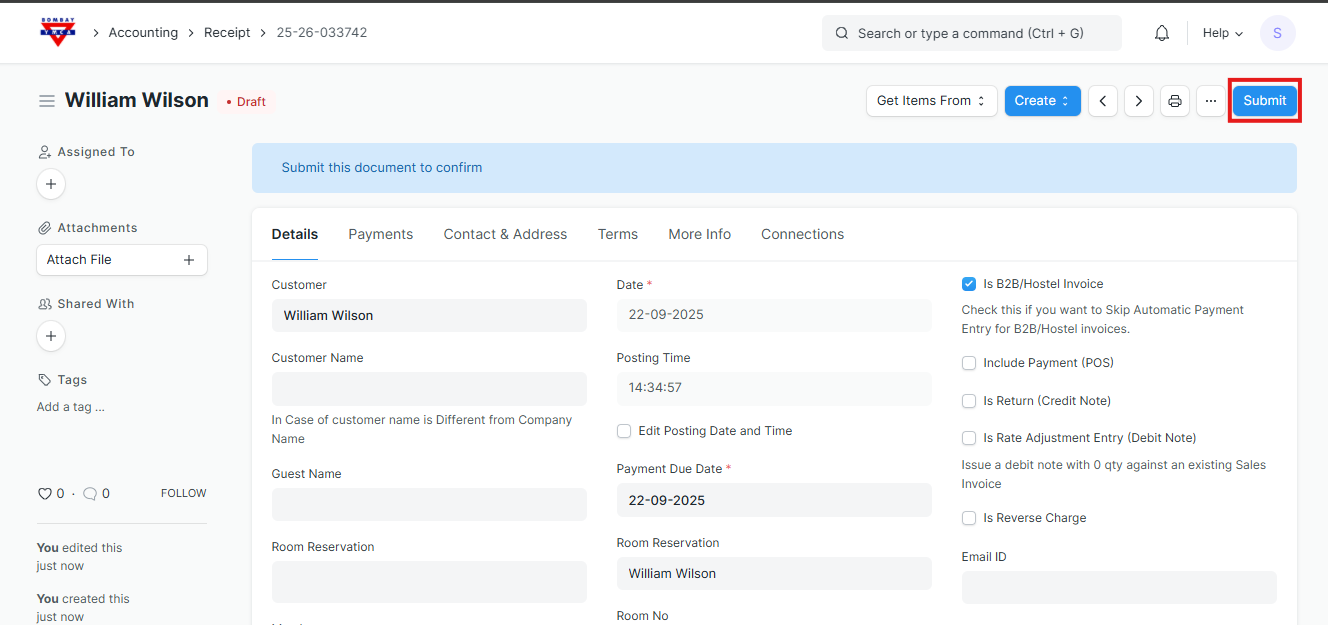Toggle the sidebar hamburger icon
This screenshot has height=625, width=1328.
tap(47, 101)
